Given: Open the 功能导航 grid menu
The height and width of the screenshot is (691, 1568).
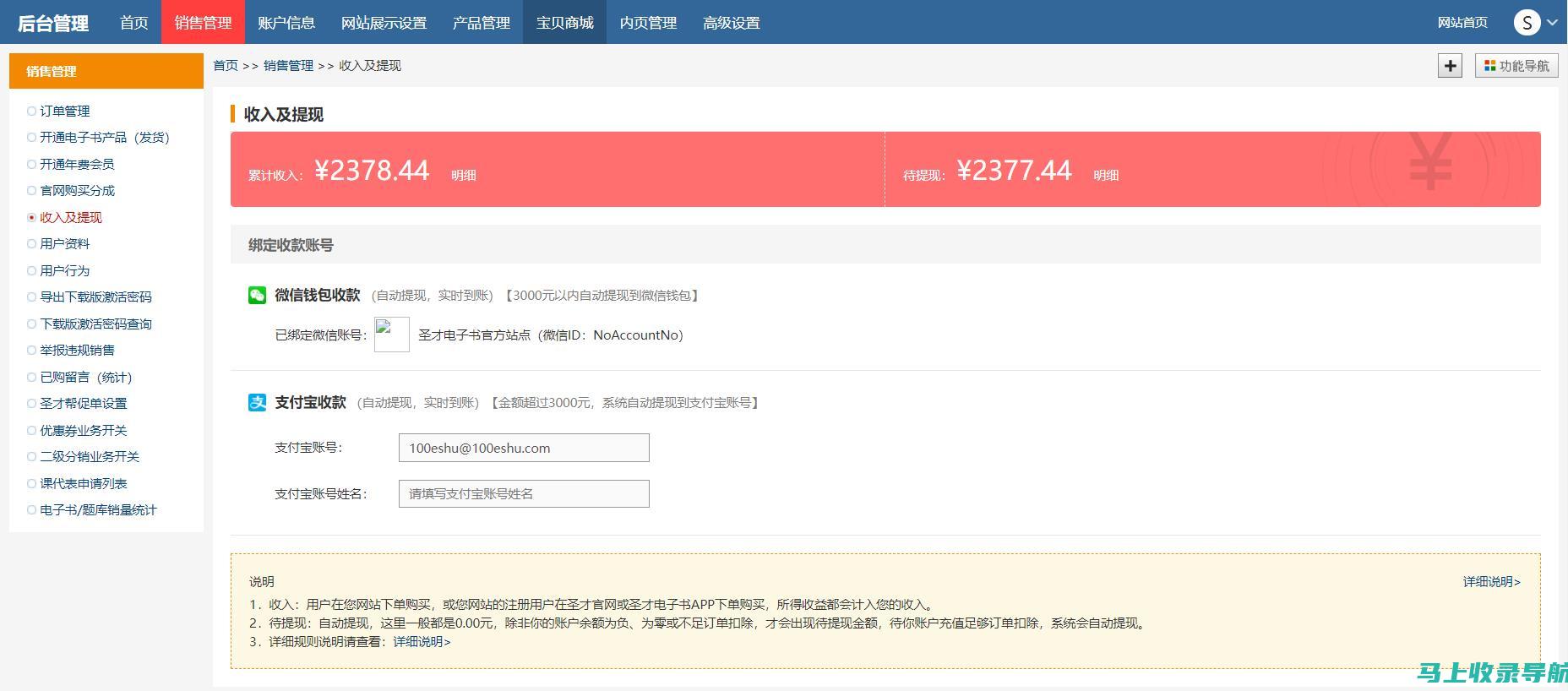Looking at the screenshot, I should pyautogui.click(x=1516, y=66).
